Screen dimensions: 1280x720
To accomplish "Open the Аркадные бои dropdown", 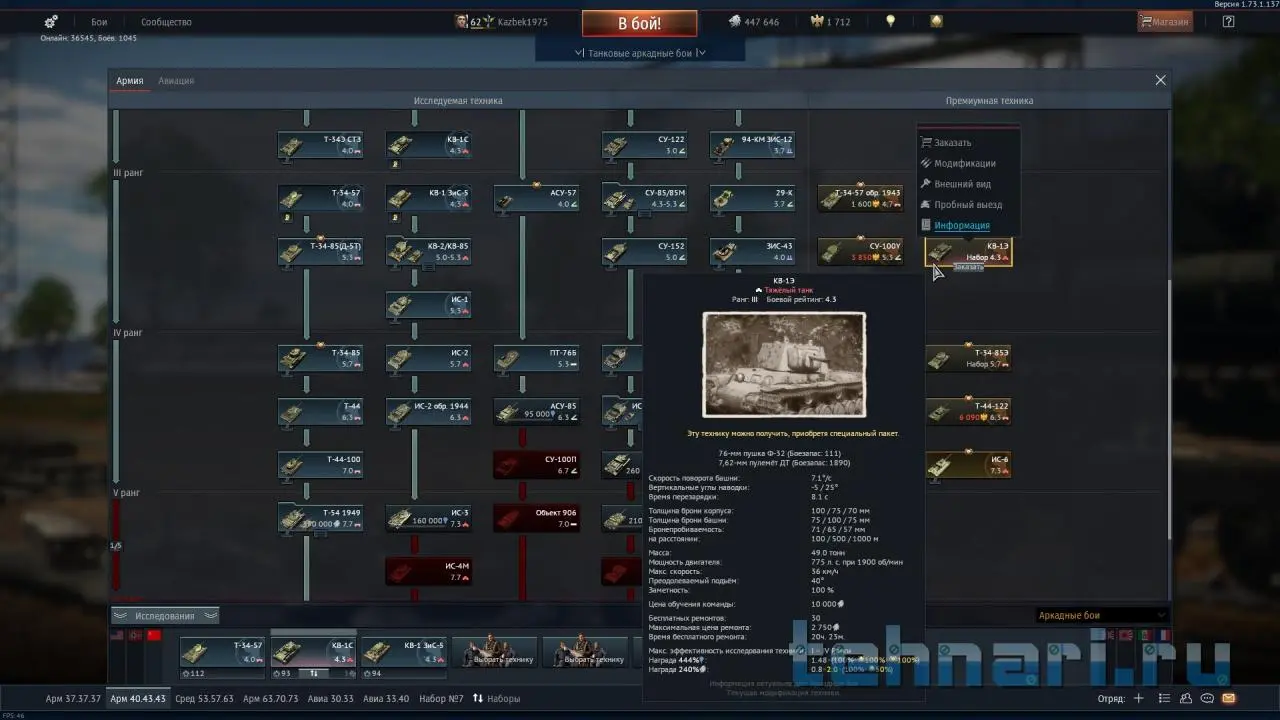I will (x=1101, y=615).
